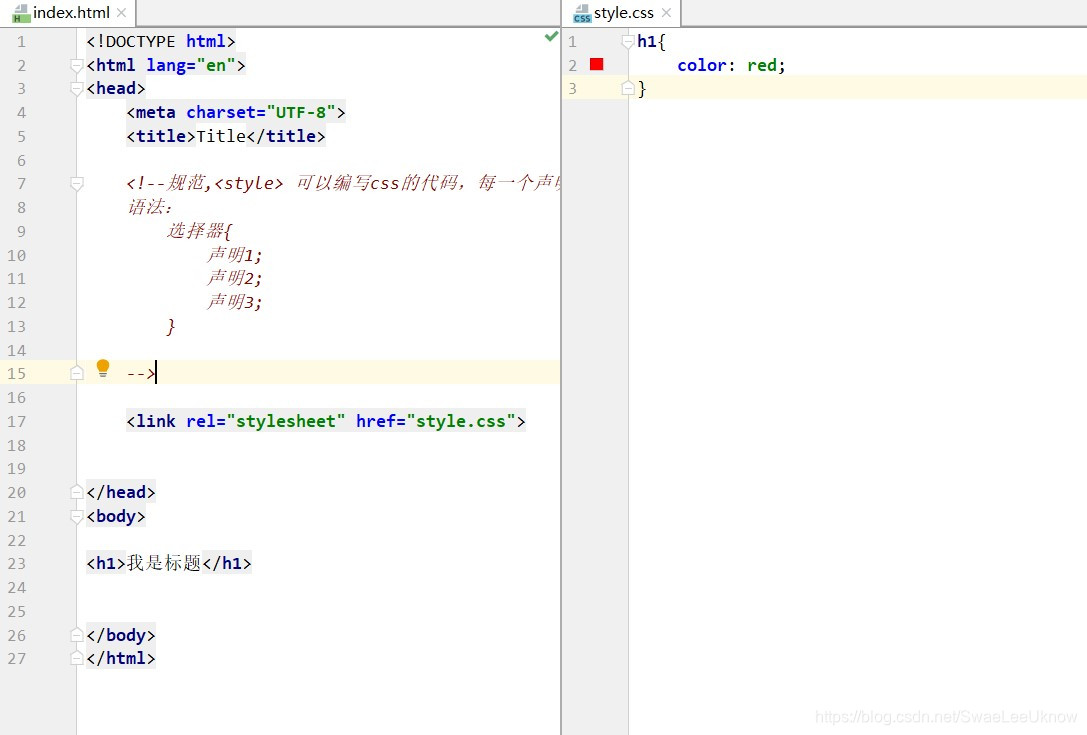Click the comment end fold marker on line 15
The image size is (1087, 735).
[77, 374]
